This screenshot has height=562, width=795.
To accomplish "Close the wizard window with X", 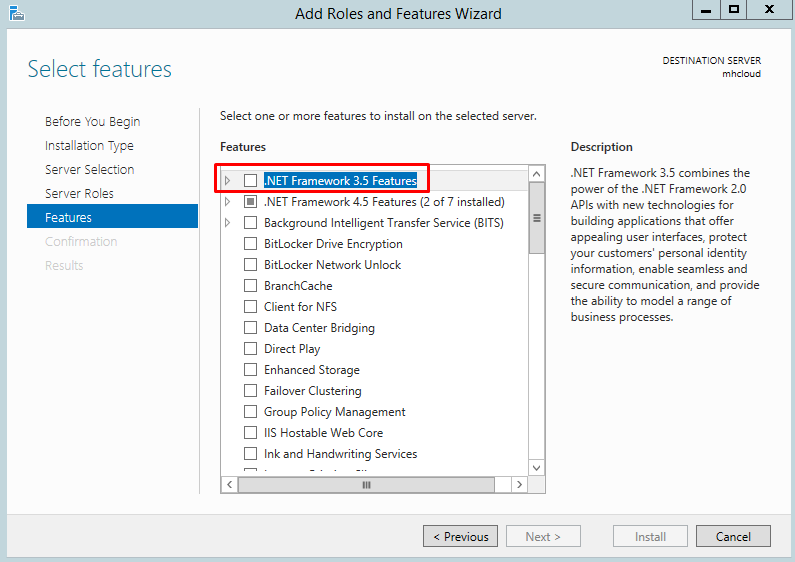I will (x=770, y=10).
